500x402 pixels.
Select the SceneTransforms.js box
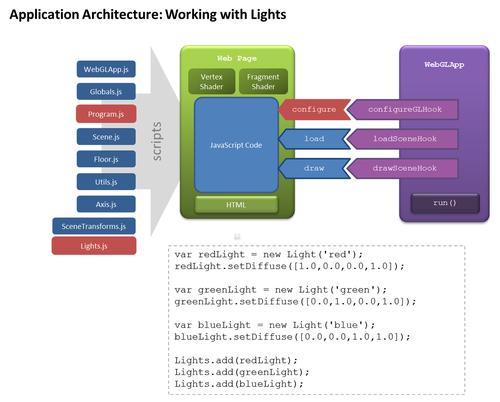pos(94,226)
